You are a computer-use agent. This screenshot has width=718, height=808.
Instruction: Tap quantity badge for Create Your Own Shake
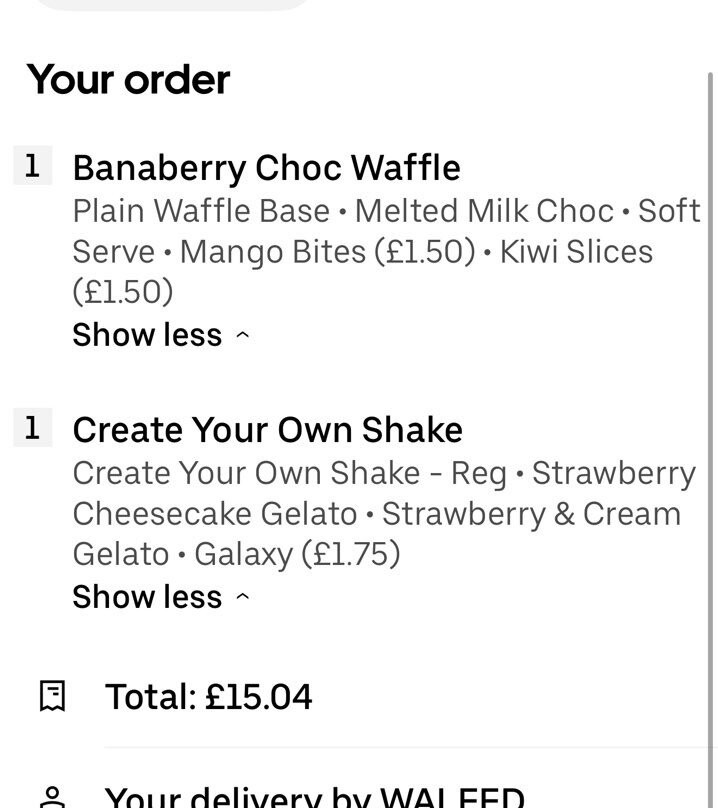tap(32, 428)
